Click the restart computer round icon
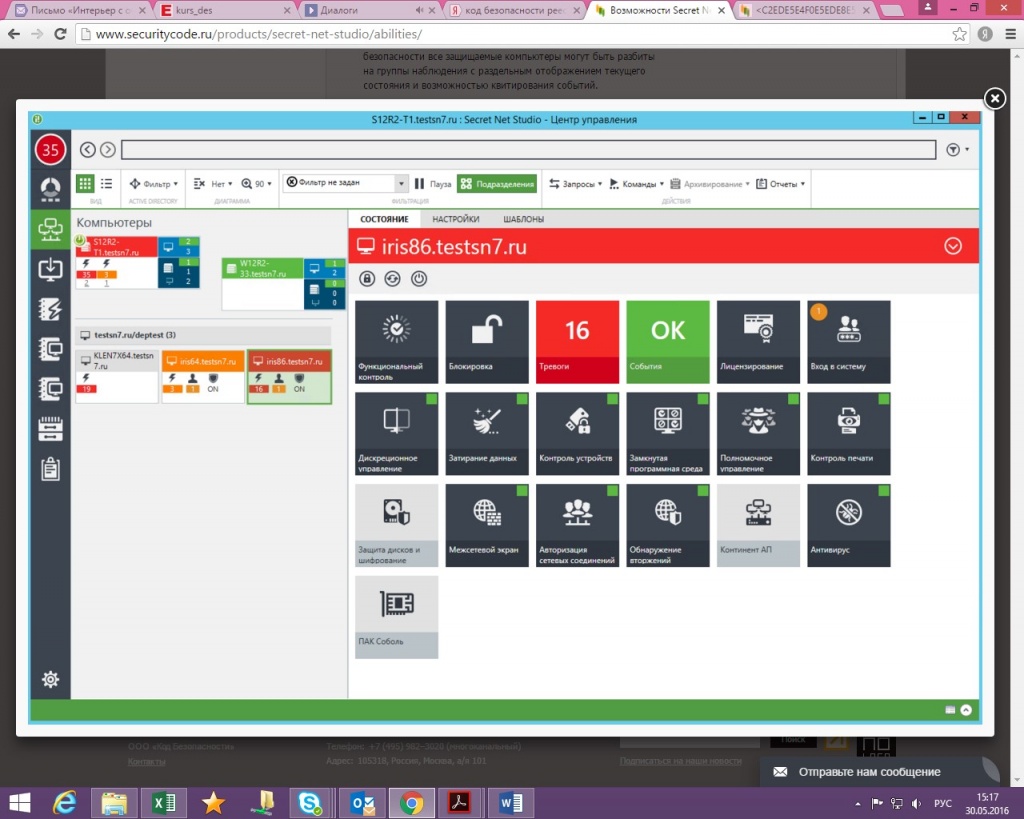The height and width of the screenshot is (819, 1024). click(x=392, y=279)
